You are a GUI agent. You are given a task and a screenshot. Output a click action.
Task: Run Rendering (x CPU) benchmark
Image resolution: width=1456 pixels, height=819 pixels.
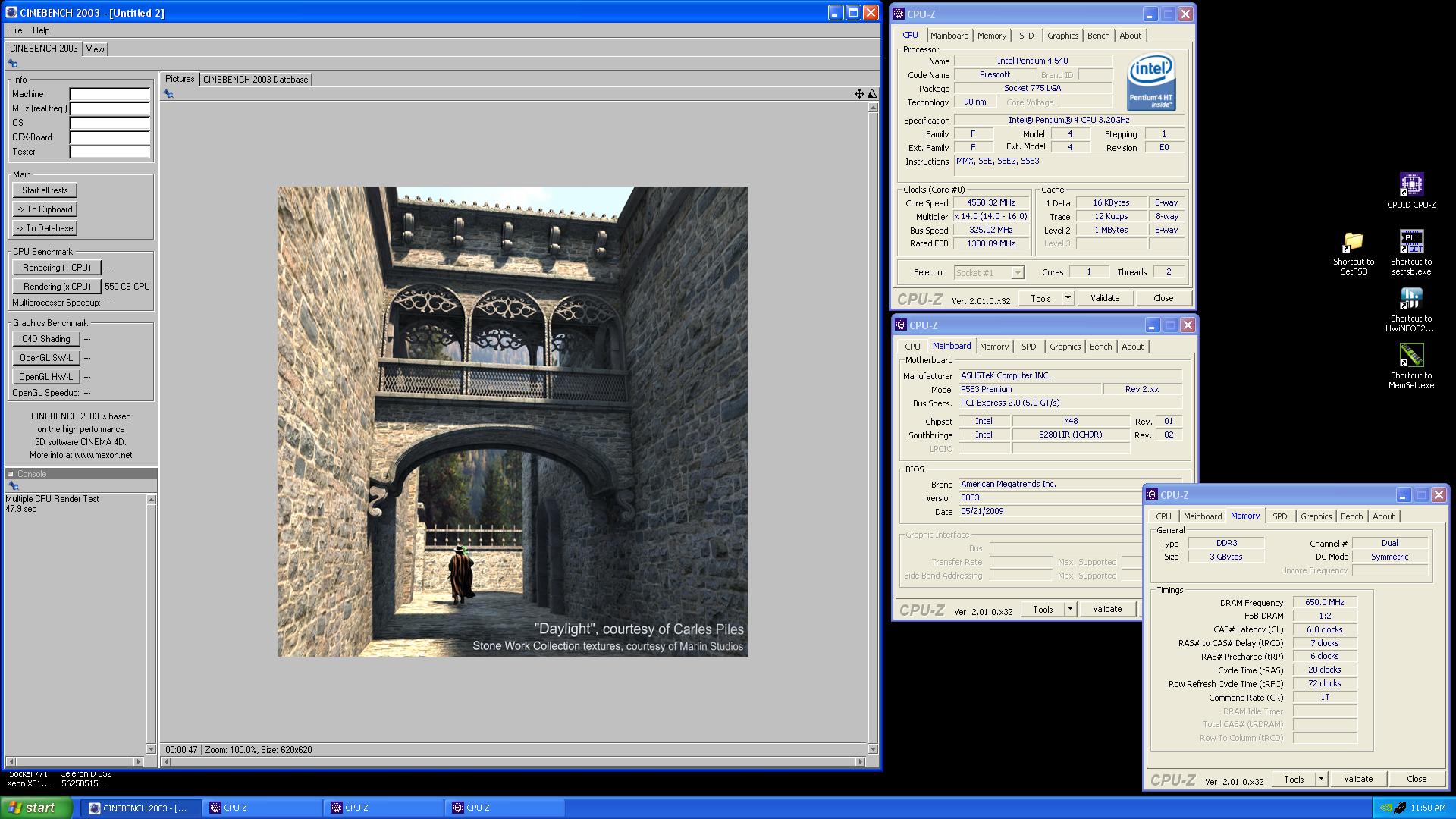click(57, 287)
